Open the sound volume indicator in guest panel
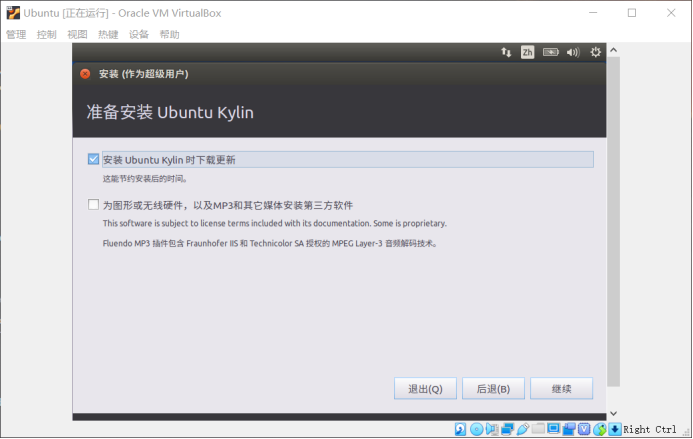 (573, 52)
